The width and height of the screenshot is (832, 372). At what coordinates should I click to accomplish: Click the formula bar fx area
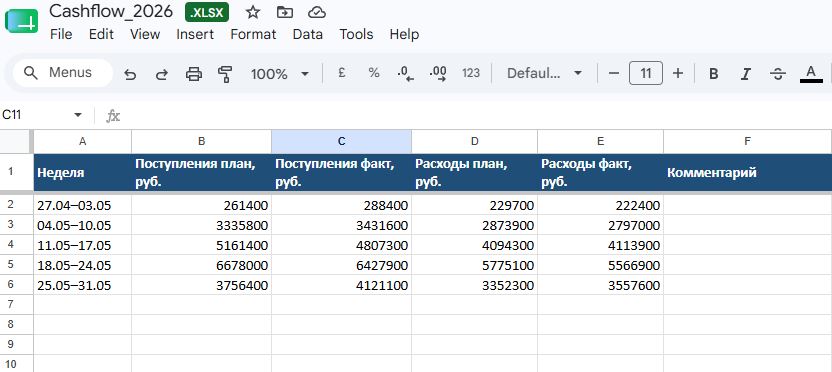[x=113, y=116]
